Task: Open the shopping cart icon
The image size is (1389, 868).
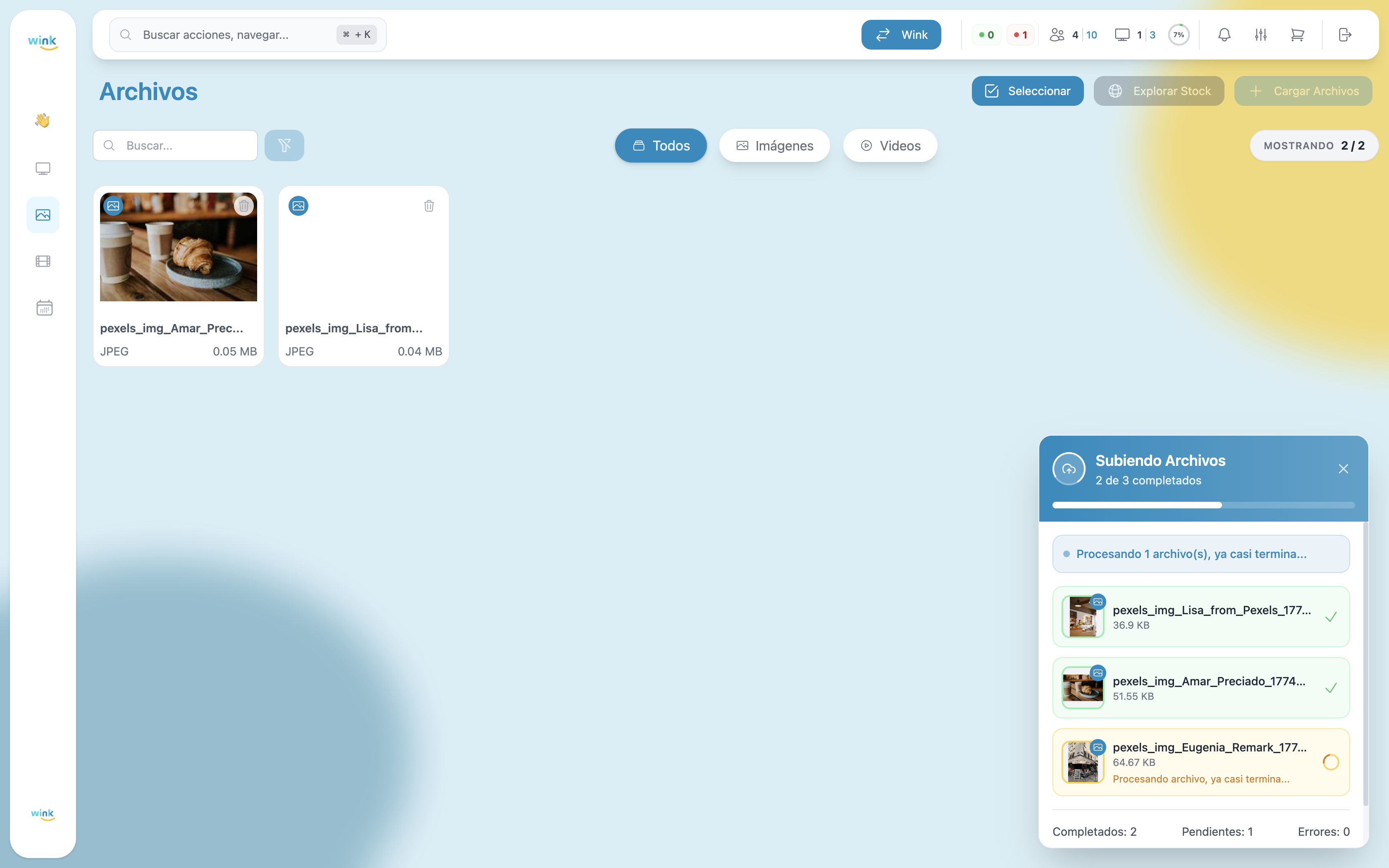Action: click(1297, 35)
